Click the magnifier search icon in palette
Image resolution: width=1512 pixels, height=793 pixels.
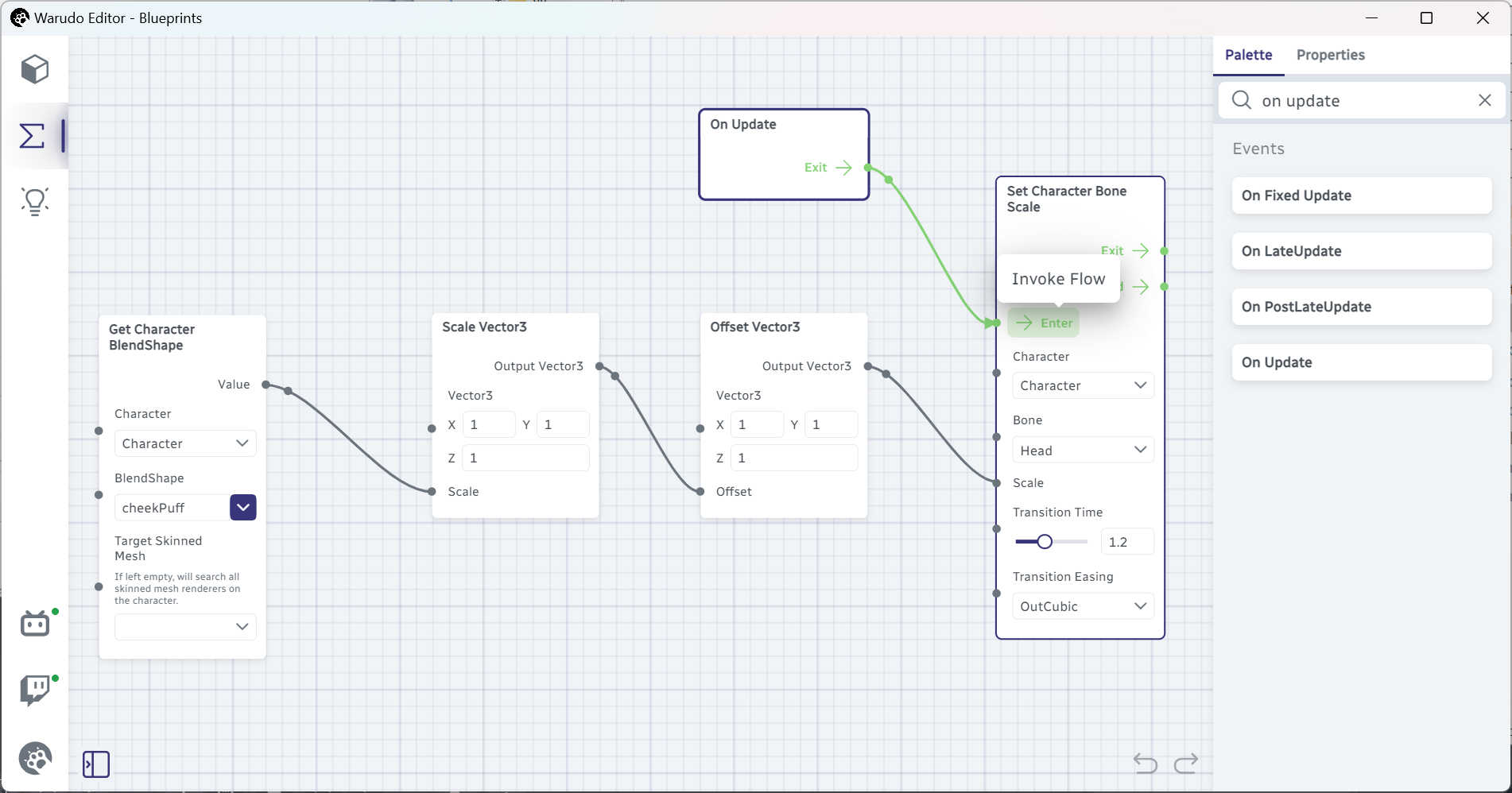pos(1242,100)
